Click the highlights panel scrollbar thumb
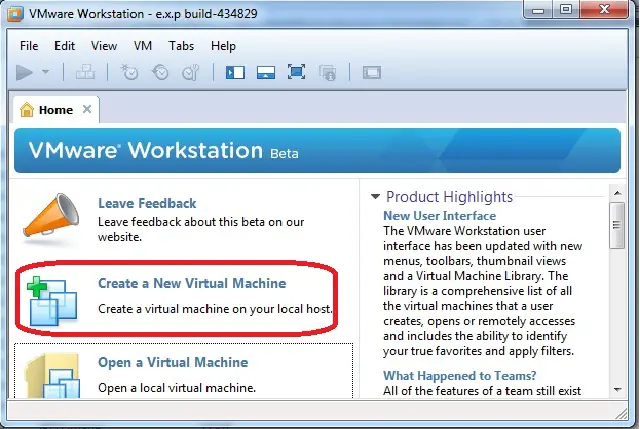The image size is (640, 429). pyautogui.click(x=617, y=225)
